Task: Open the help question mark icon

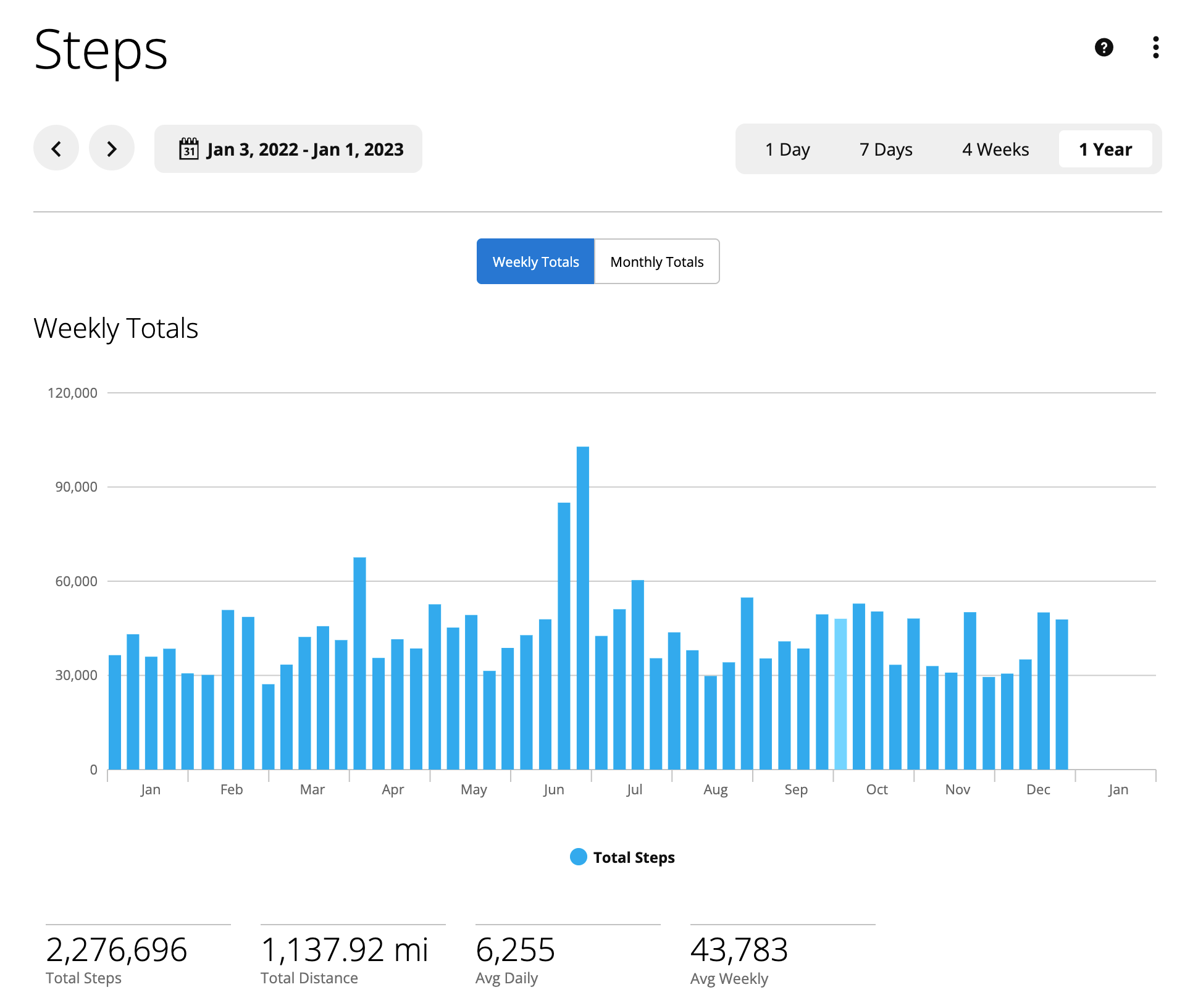Action: (1104, 48)
